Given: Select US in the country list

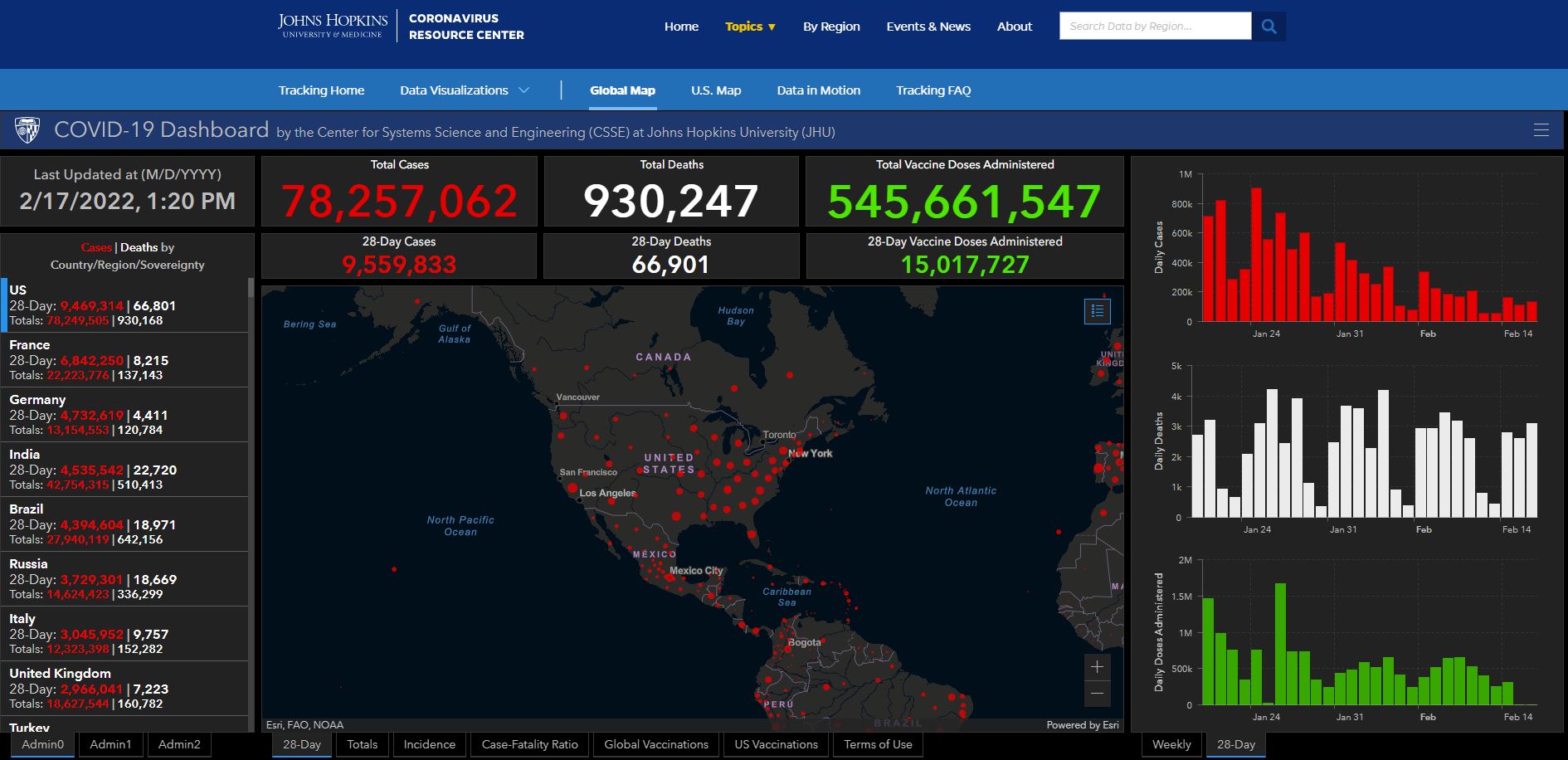Looking at the screenshot, I should tap(124, 305).
